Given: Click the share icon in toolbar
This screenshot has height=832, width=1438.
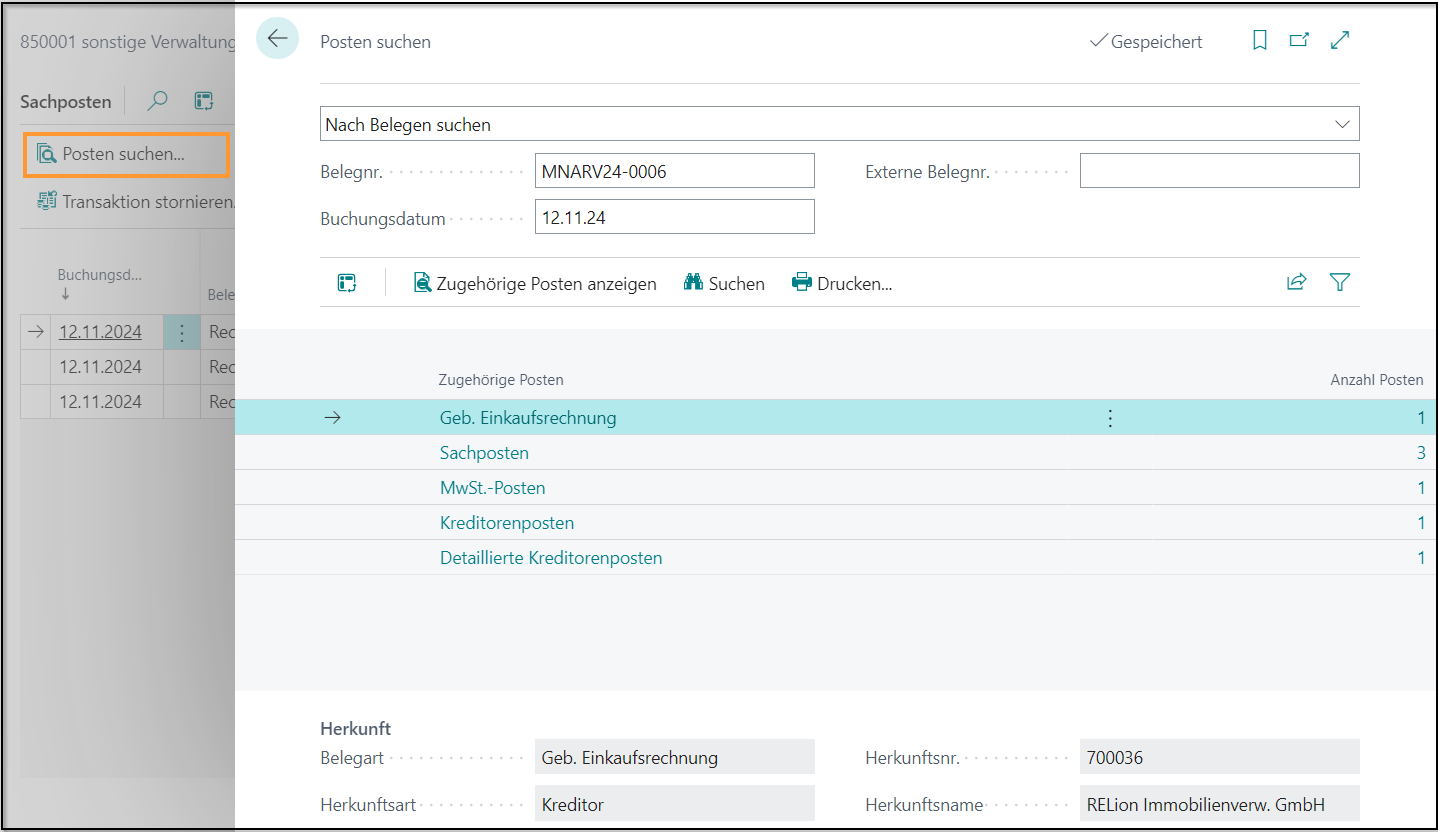Looking at the screenshot, I should pos(1296,282).
